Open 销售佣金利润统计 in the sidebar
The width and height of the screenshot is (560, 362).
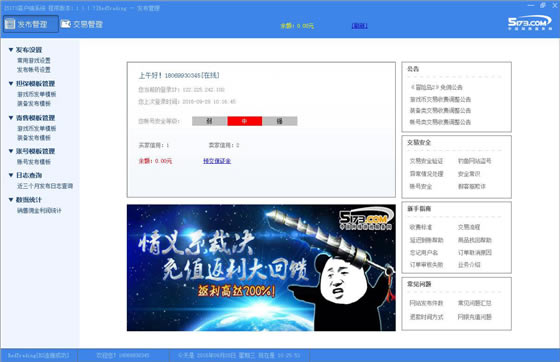click(x=39, y=211)
